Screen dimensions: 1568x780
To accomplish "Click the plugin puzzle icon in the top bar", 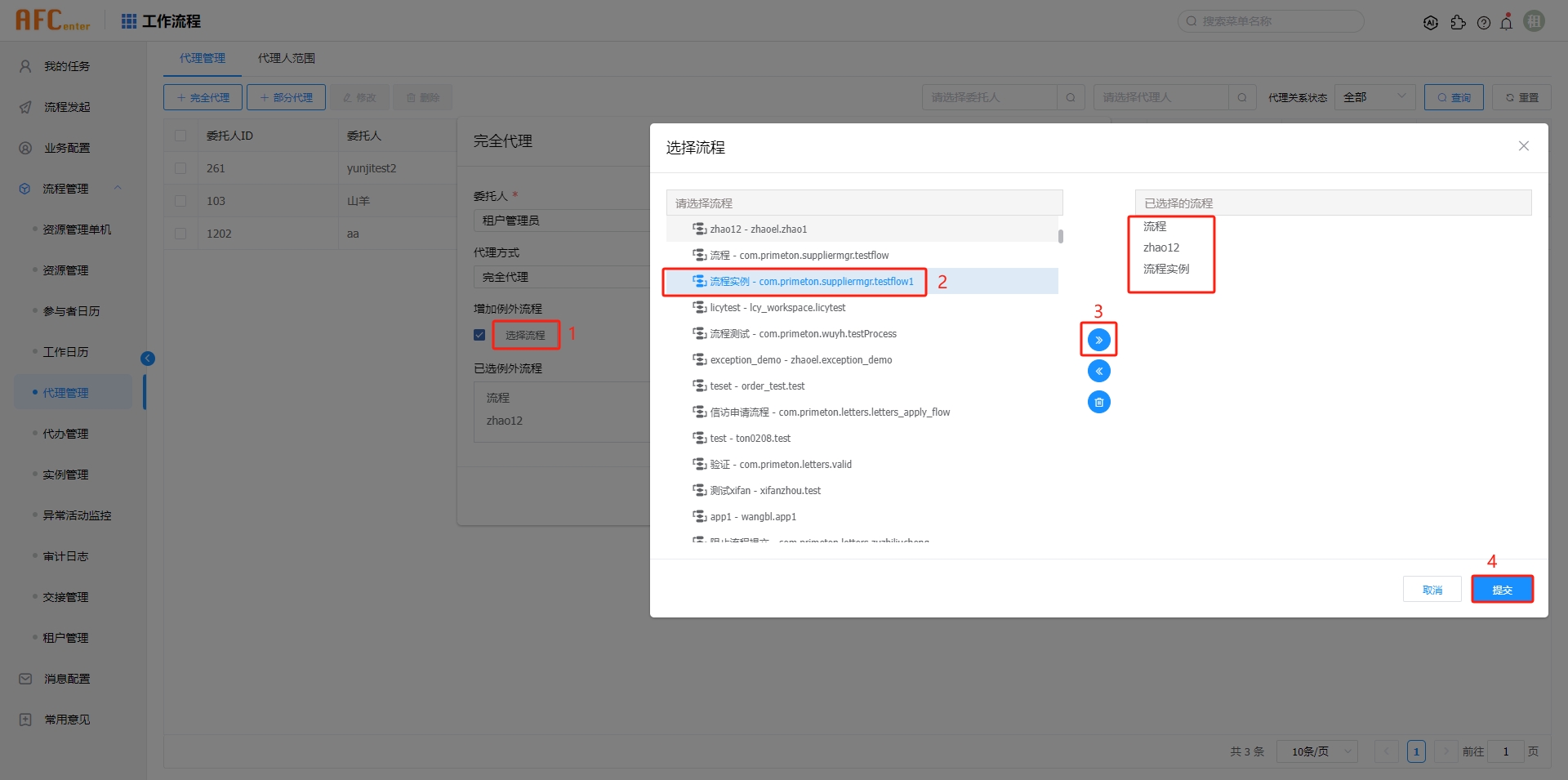I will [1459, 22].
